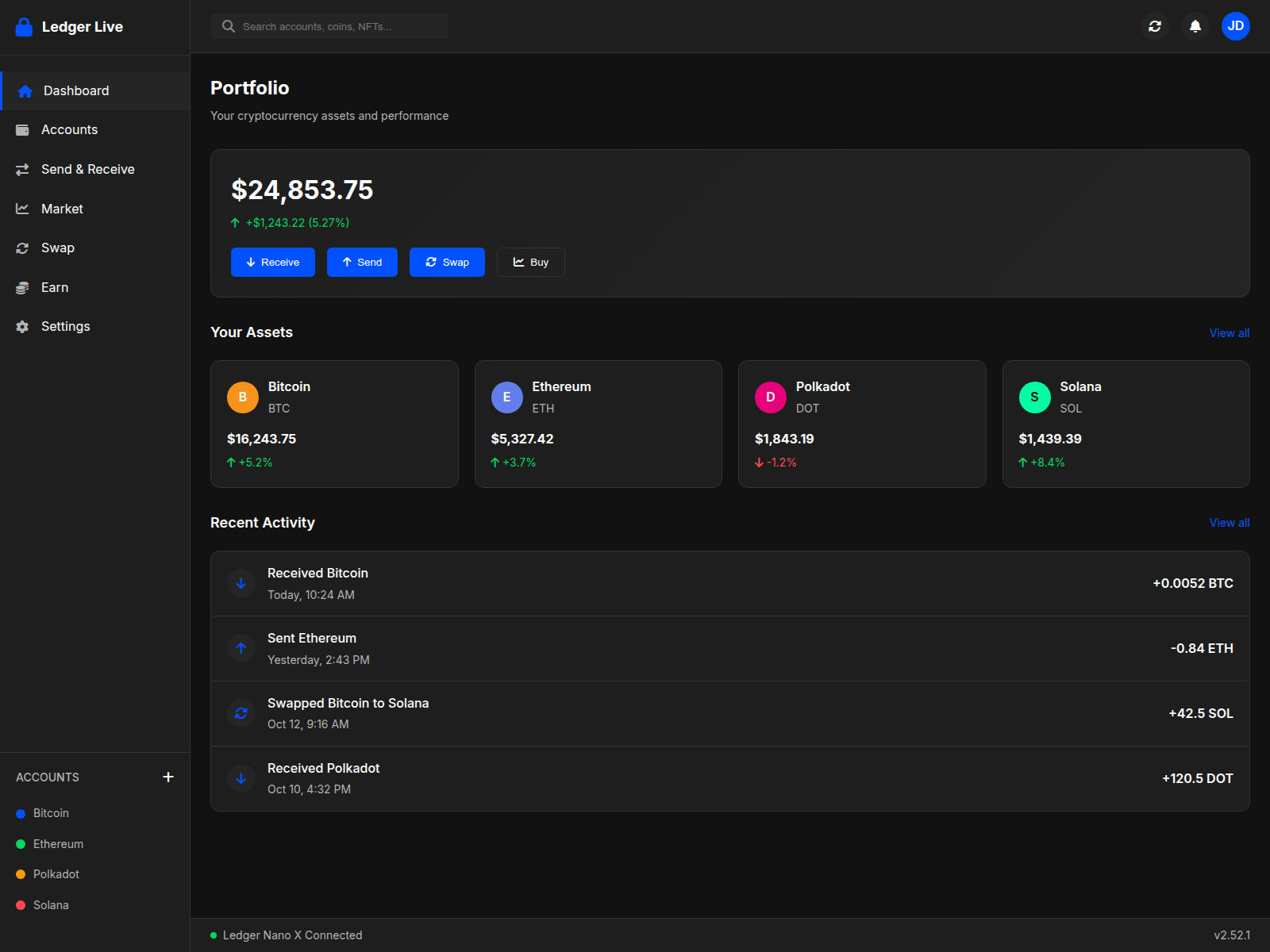Click the green Solana S coin icon
The image size is (1270, 952).
tap(1035, 397)
